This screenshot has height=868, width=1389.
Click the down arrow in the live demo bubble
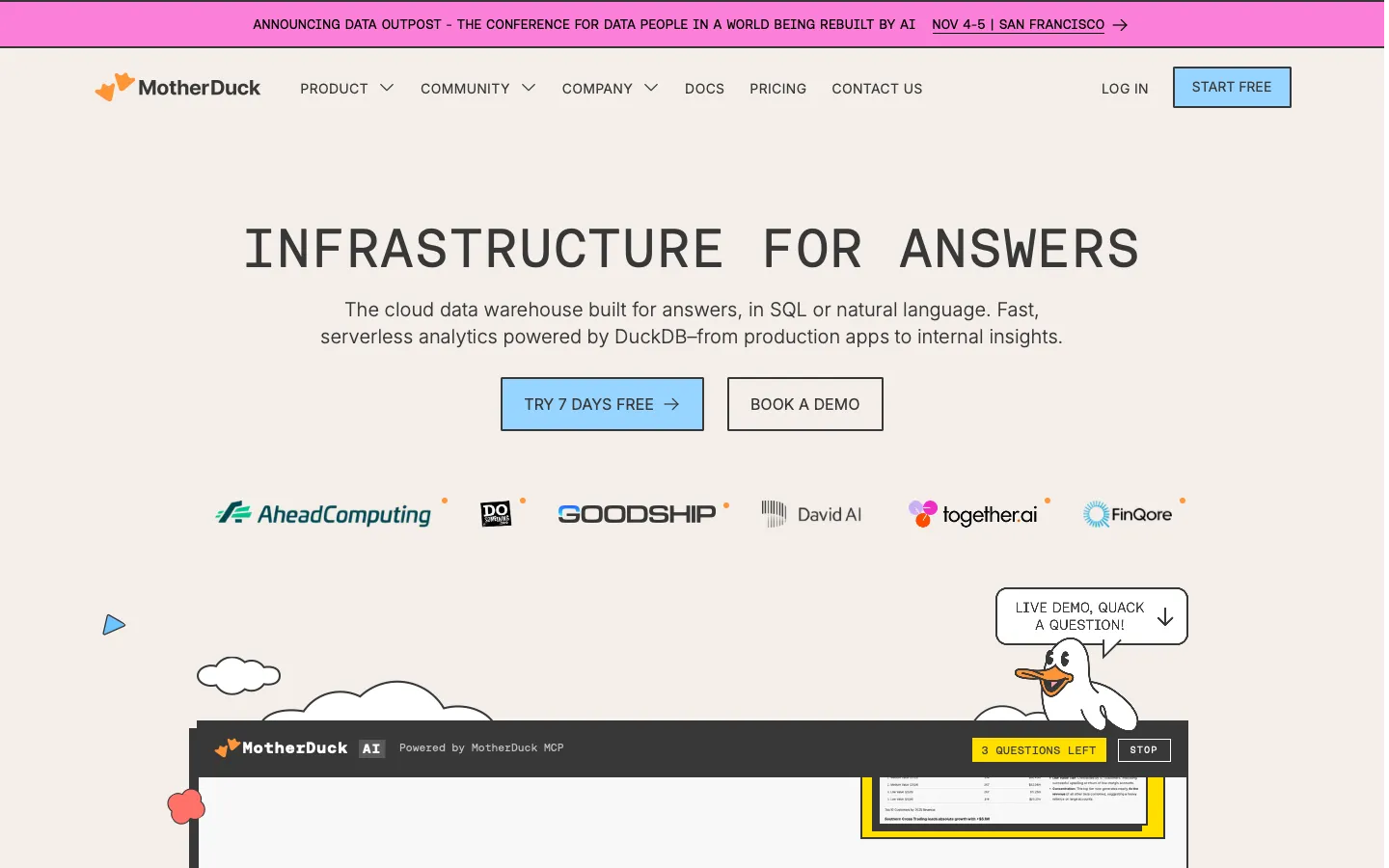(x=1165, y=616)
